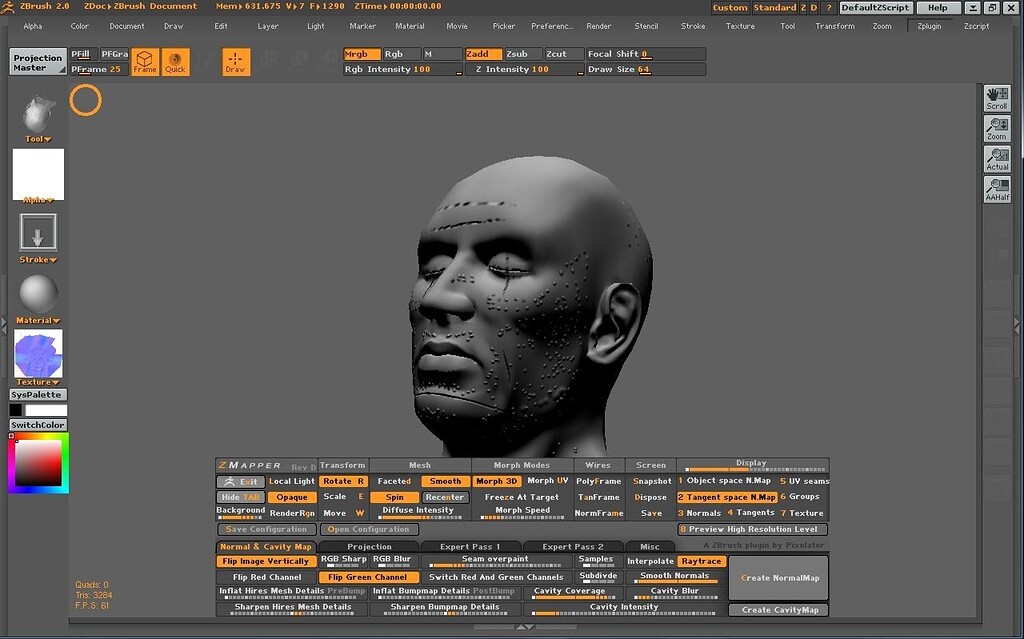Viewport: 1024px width, 639px height.
Task: Open the Material picker dropdown
Action: [36, 319]
